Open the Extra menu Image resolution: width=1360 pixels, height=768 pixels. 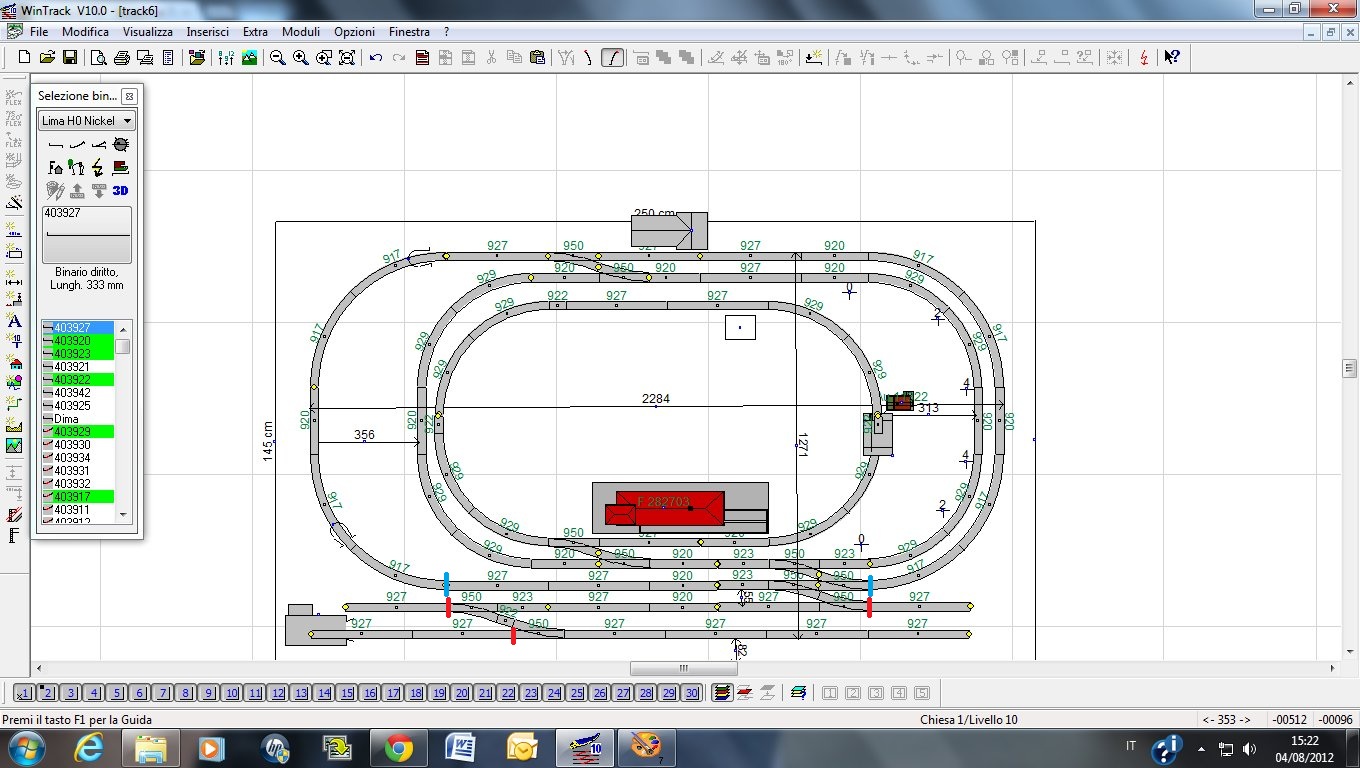pos(255,32)
